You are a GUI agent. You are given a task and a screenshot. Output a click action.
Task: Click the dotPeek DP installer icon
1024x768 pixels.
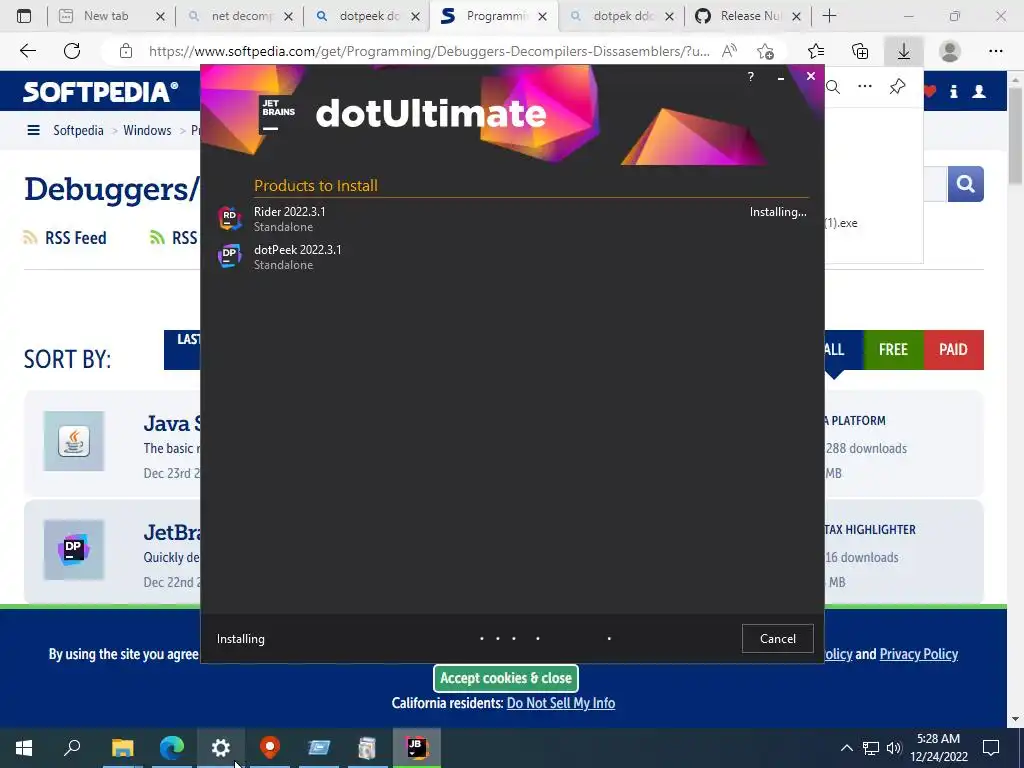click(229, 256)
